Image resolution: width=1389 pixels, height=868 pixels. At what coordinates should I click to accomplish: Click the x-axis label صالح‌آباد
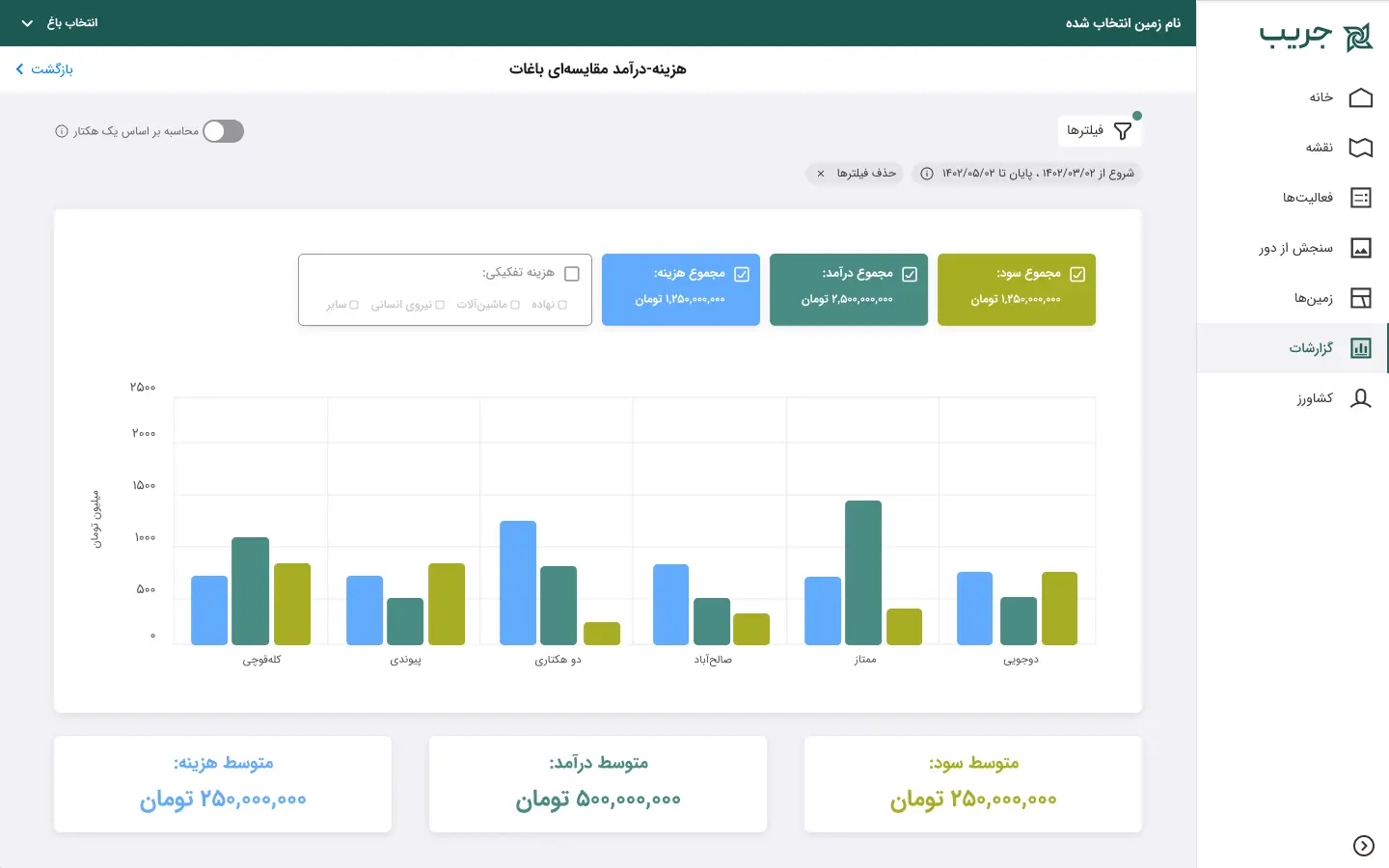(x=713, y=660)
